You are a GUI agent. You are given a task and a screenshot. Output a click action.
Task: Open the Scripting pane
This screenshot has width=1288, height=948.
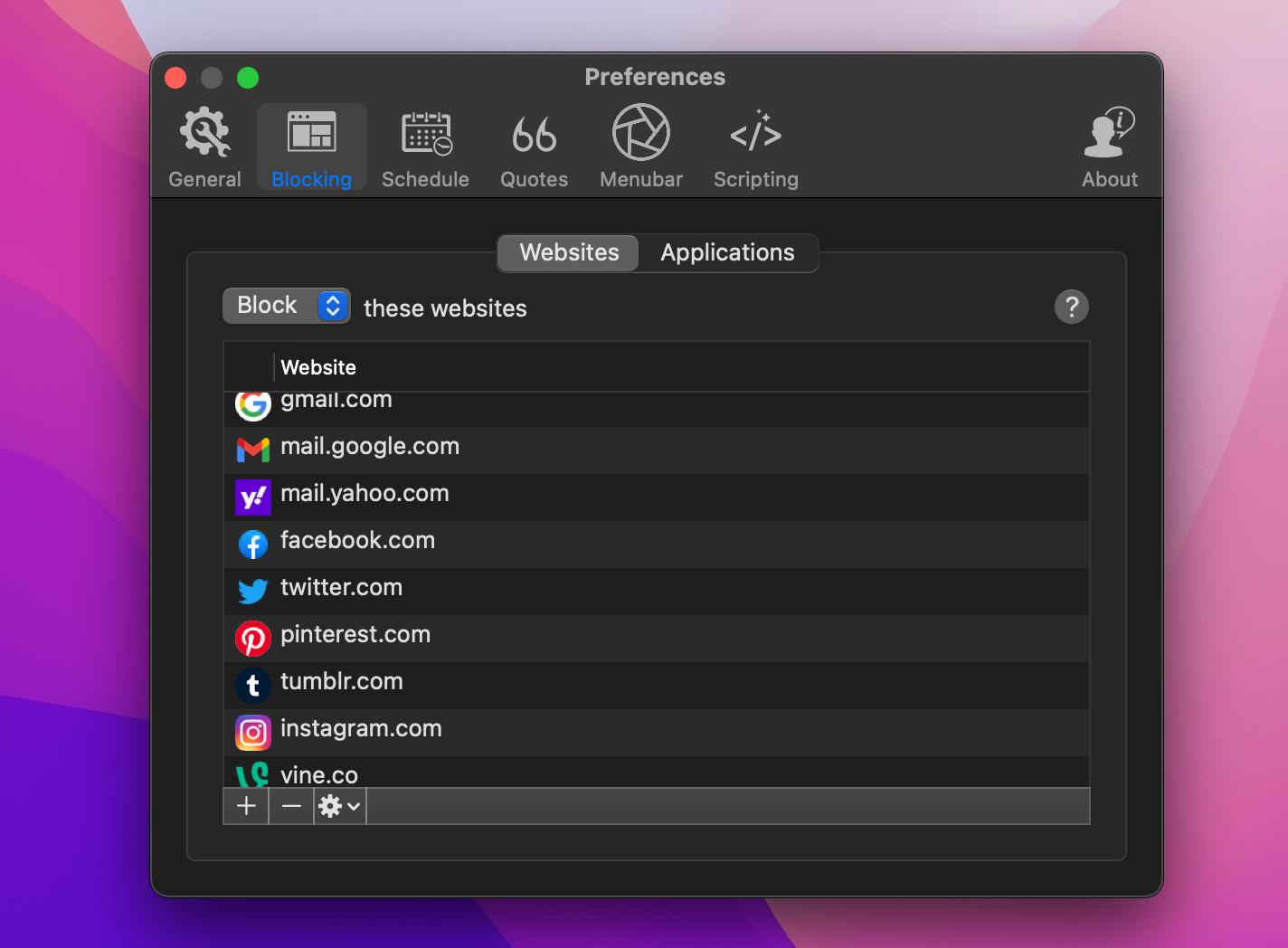click(756, 148)
